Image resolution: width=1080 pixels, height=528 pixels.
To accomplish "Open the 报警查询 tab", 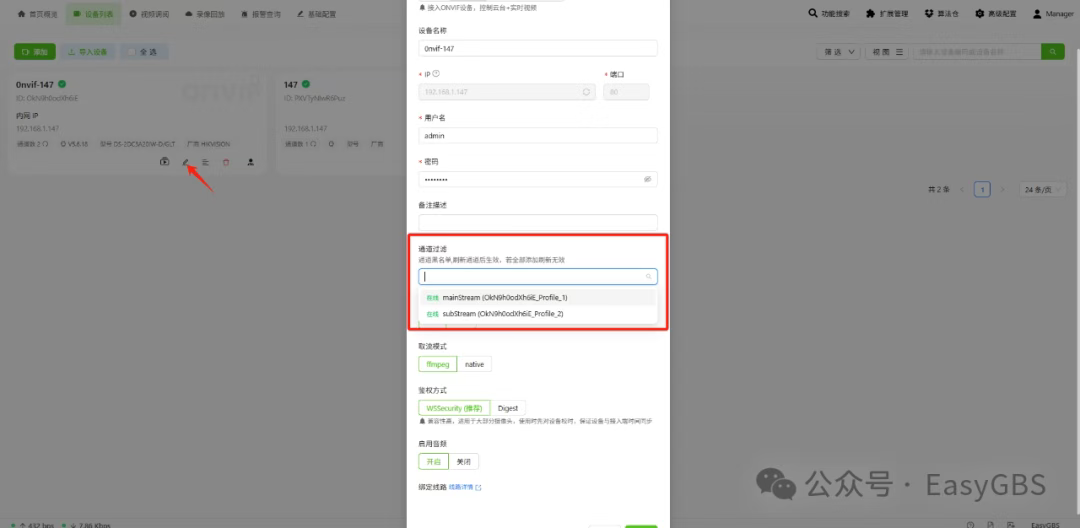I will coord(261,14).
